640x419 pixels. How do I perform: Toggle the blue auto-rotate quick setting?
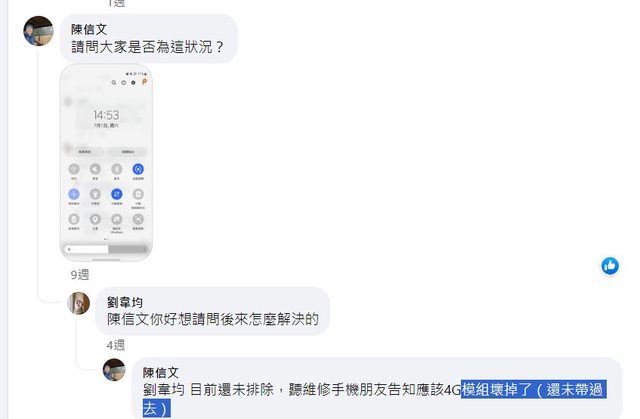point(138,169)
